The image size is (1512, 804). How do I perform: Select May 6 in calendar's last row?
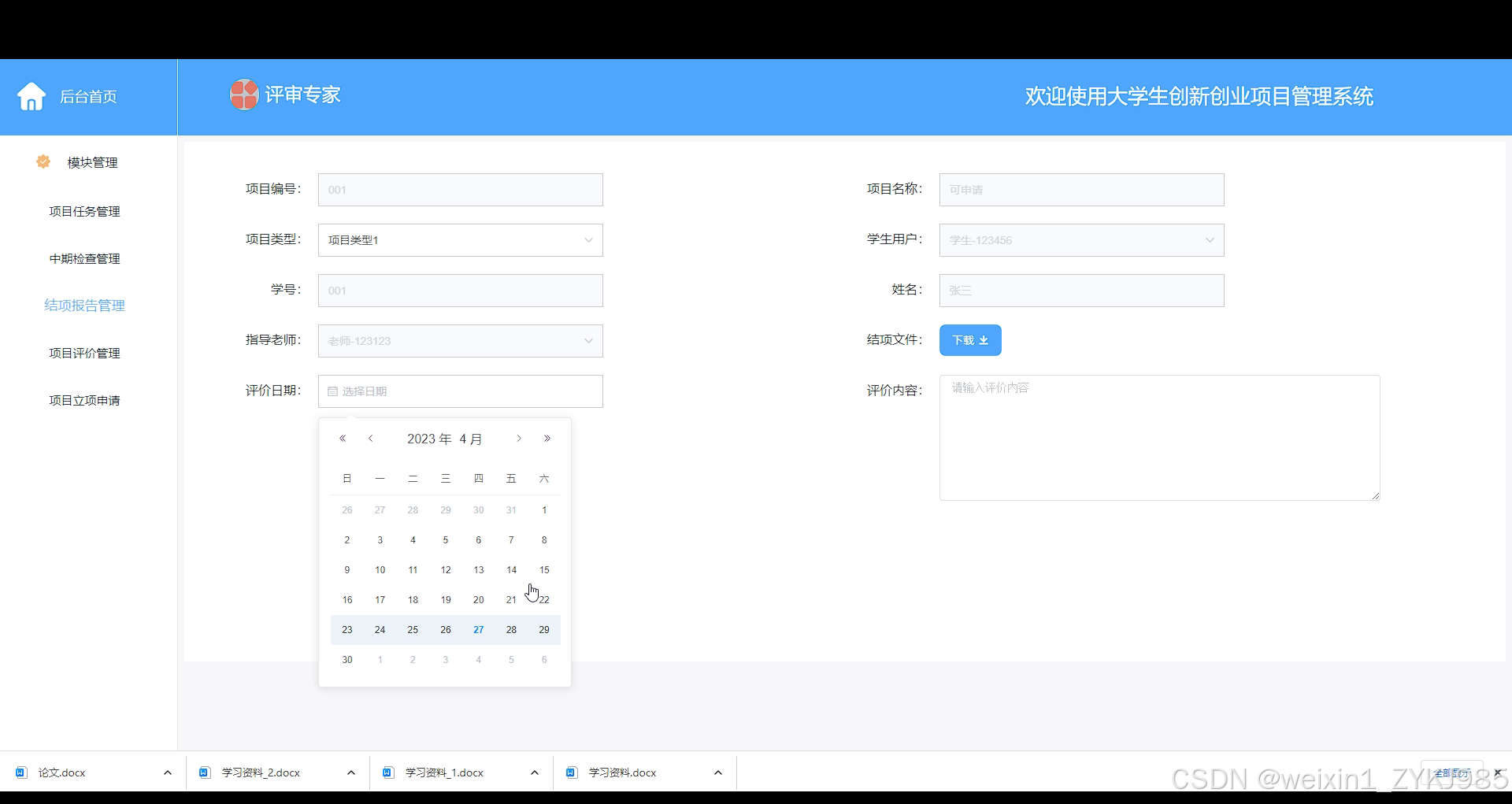[544, 660]
